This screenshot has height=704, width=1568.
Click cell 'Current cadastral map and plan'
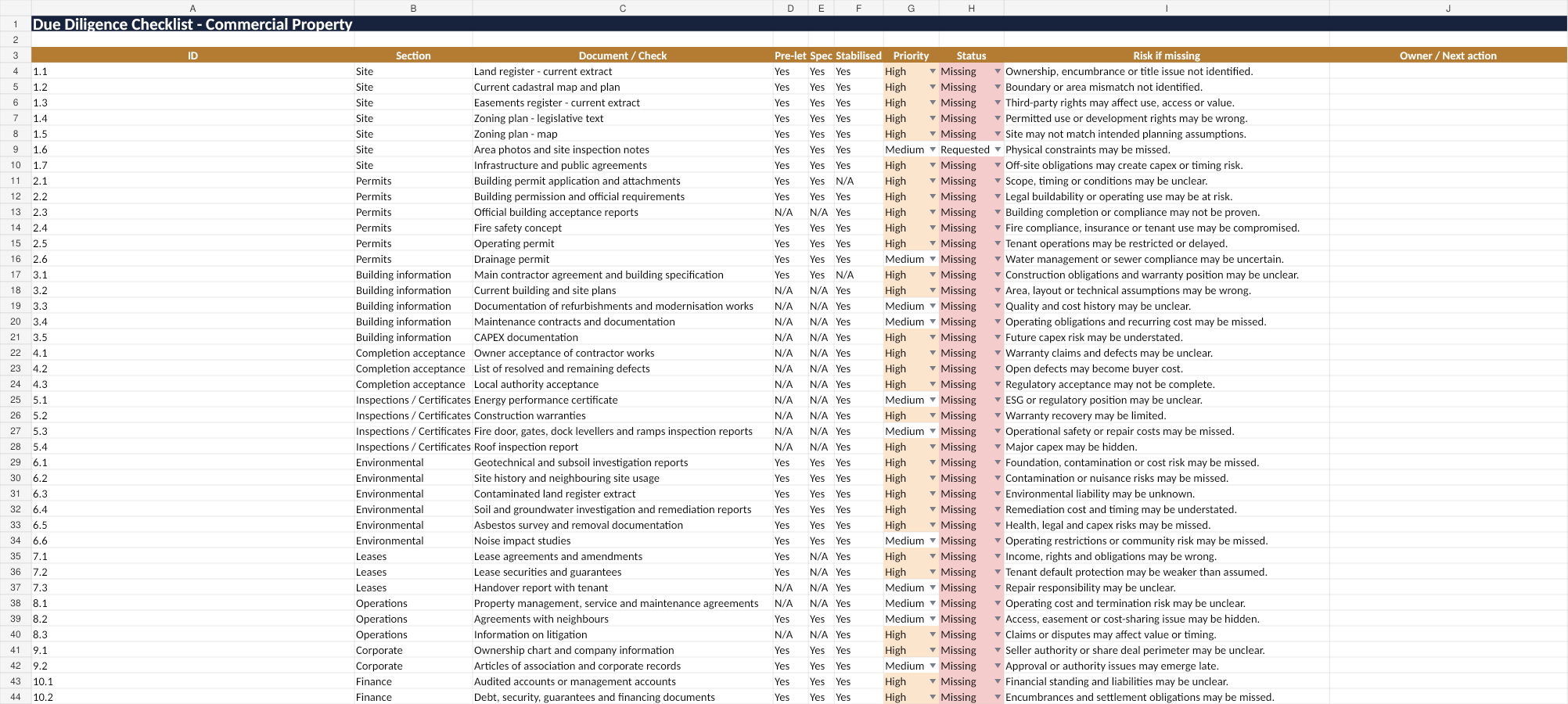point(623,87)
